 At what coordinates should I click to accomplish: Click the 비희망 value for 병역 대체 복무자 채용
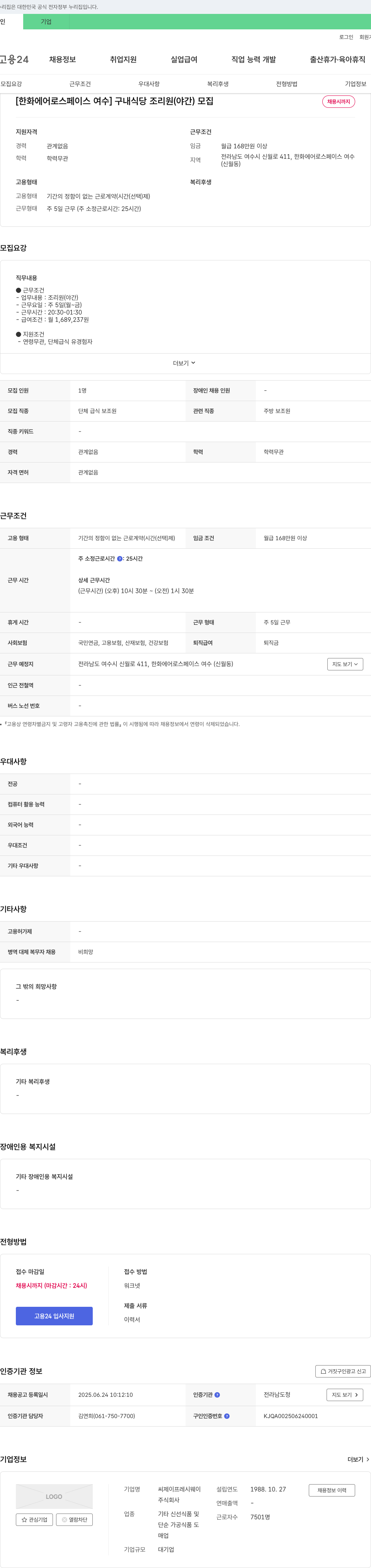85,952
